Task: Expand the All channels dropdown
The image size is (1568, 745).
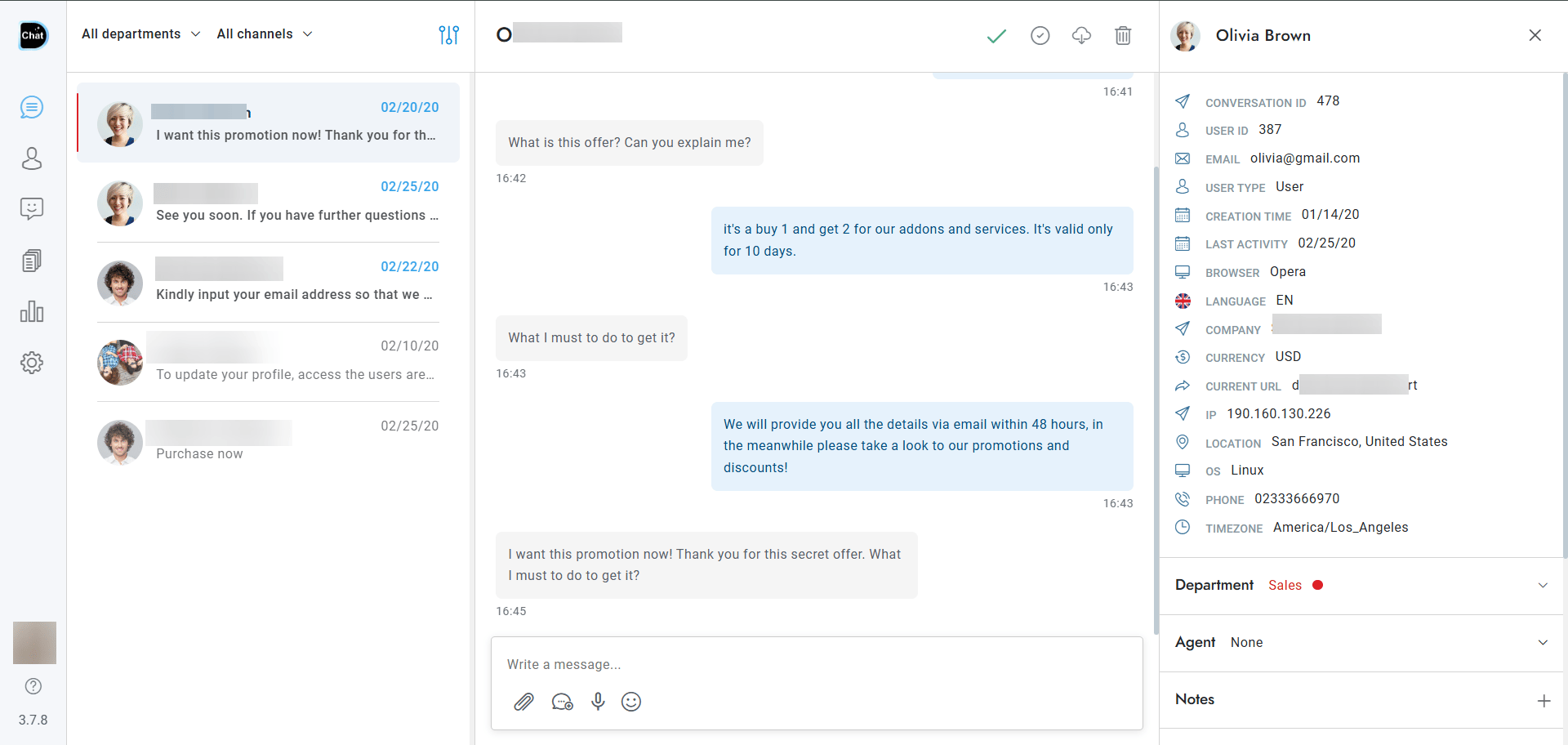Action: point(264,33)
